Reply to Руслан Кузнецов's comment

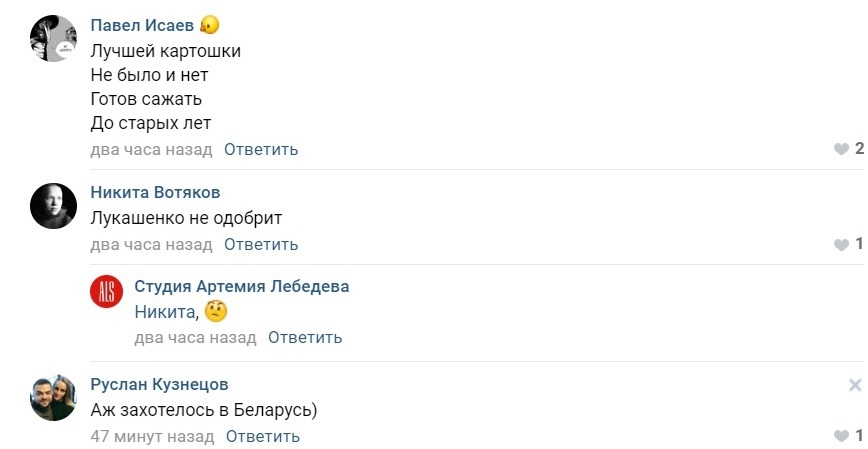[x=263, y=436]
